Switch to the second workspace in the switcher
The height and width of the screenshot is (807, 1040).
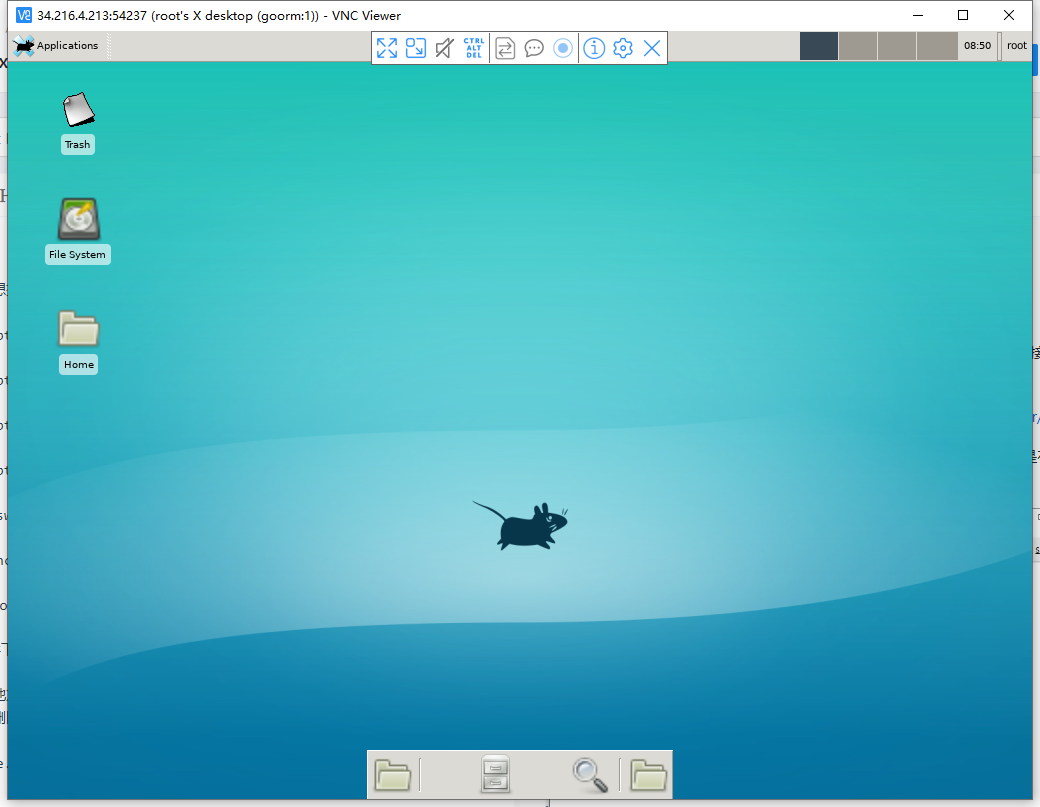[858, 46]
